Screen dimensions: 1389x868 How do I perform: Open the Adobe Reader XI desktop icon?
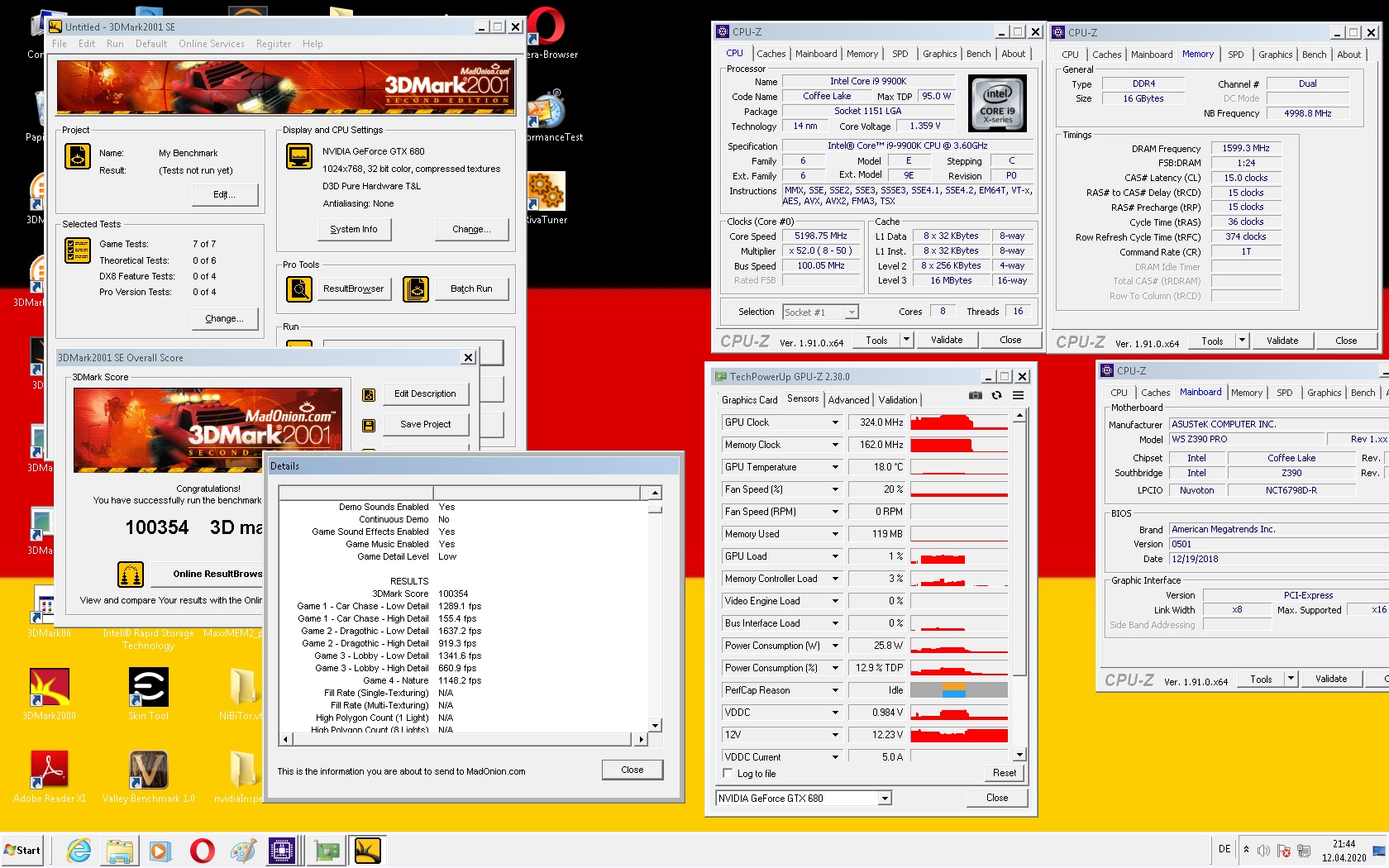coord(50,777)
